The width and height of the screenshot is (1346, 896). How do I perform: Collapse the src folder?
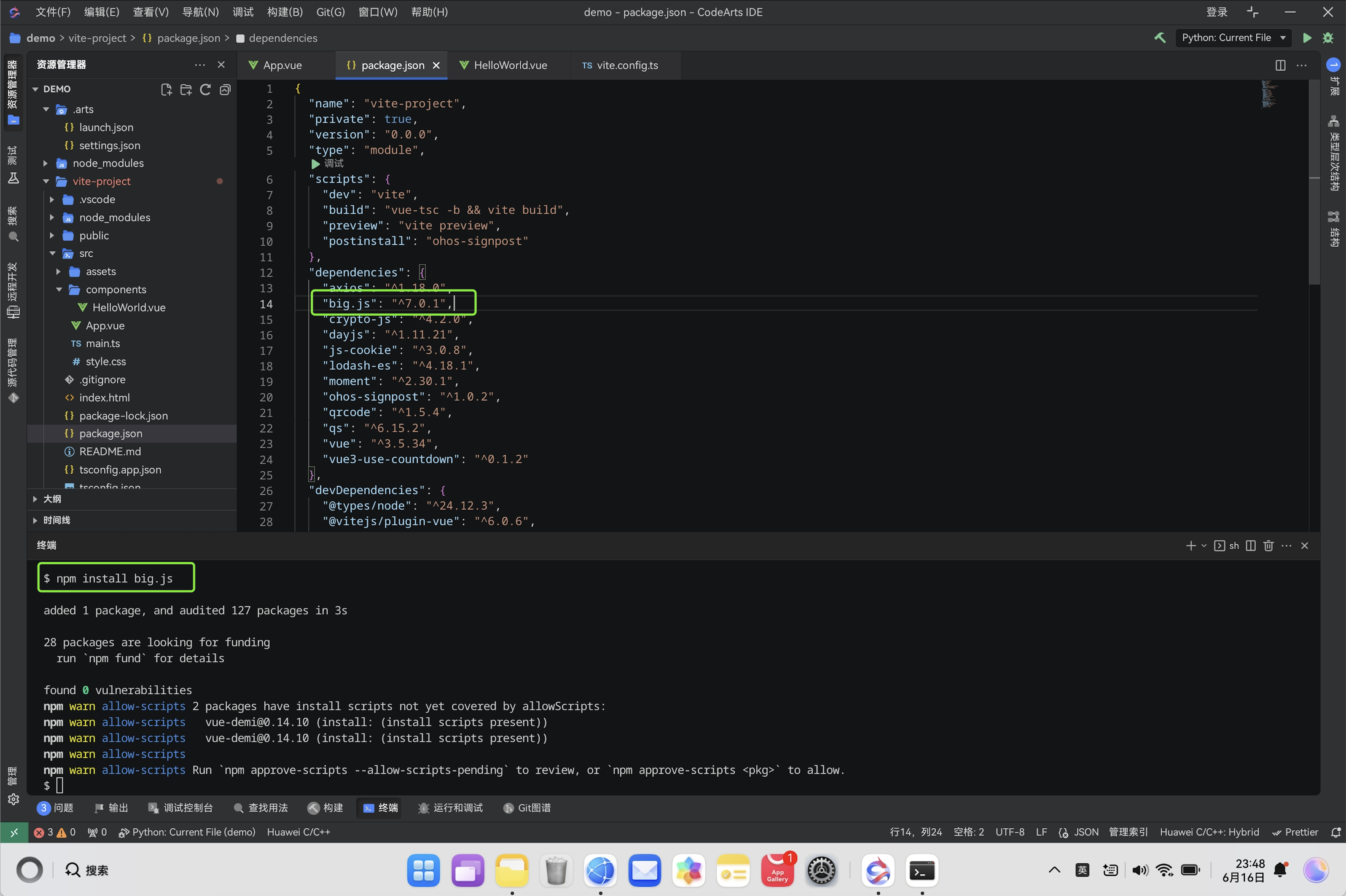(52, 253)
